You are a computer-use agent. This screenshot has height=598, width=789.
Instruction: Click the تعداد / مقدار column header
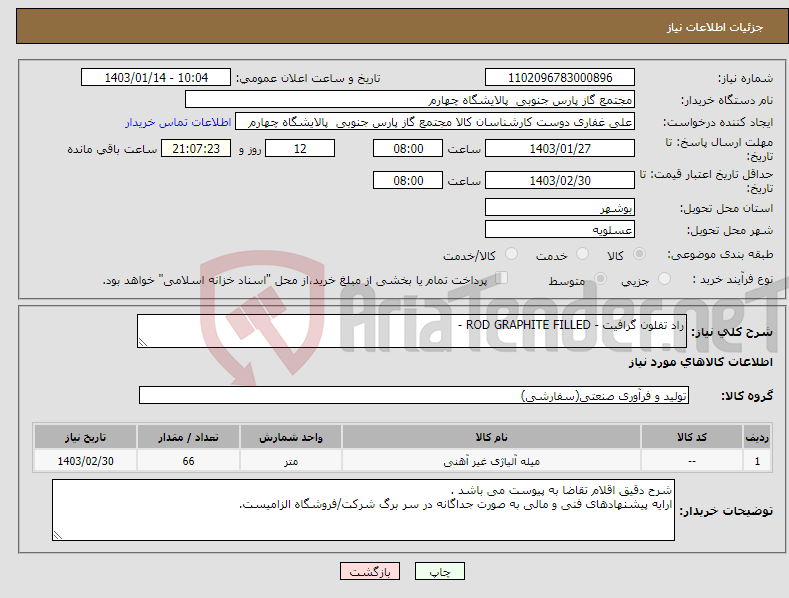(188, 437)
